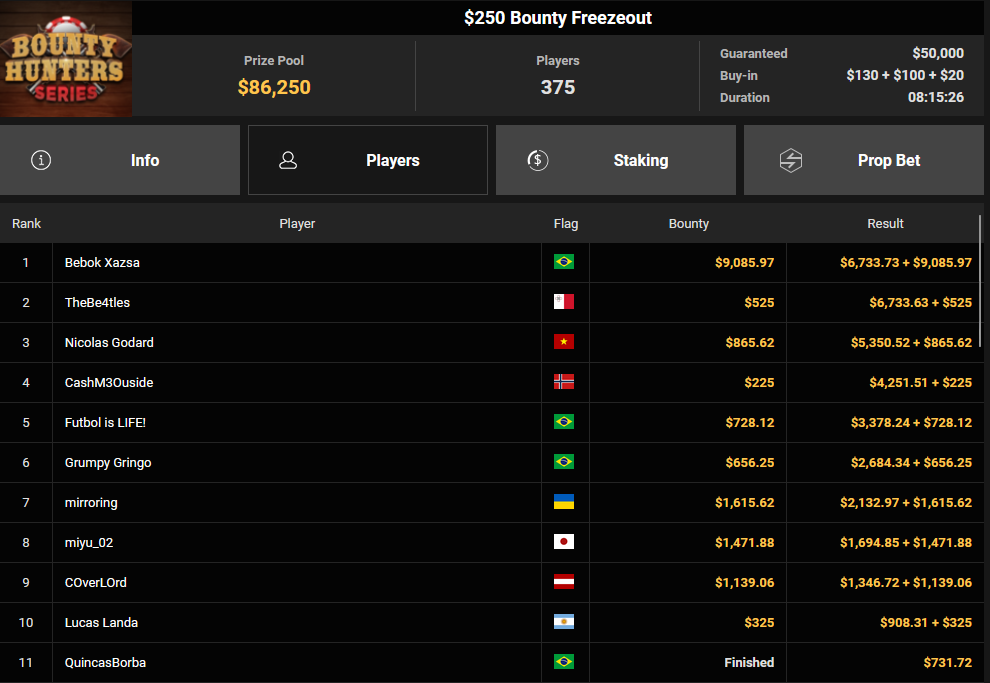Click Ukraine flag in mirroring row
This screenshot has height=683, width=990.
[x=564, y=502]
